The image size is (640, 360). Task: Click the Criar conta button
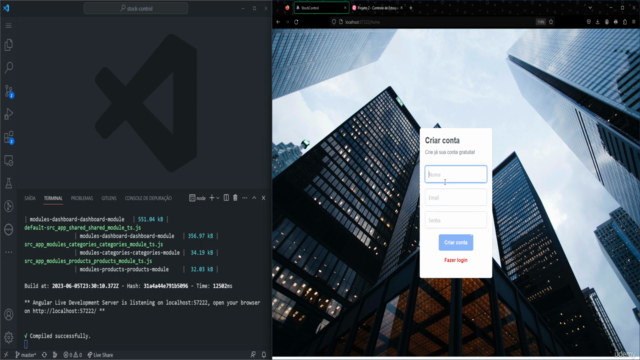456,242
